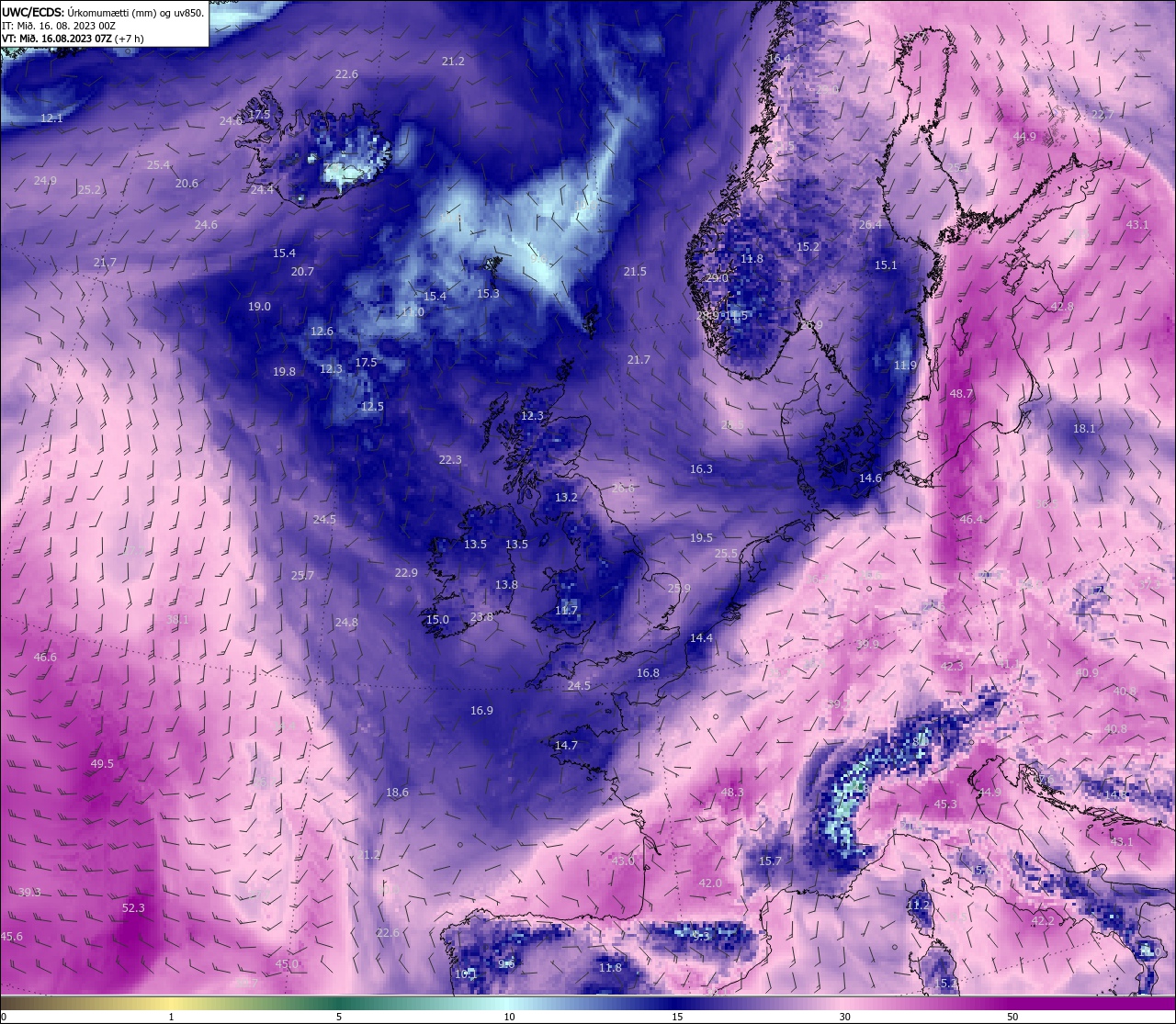Click the 19.5 value on the map
Image resolution: width=1176 pixels, height=1024 pixels.
[701, 537]
